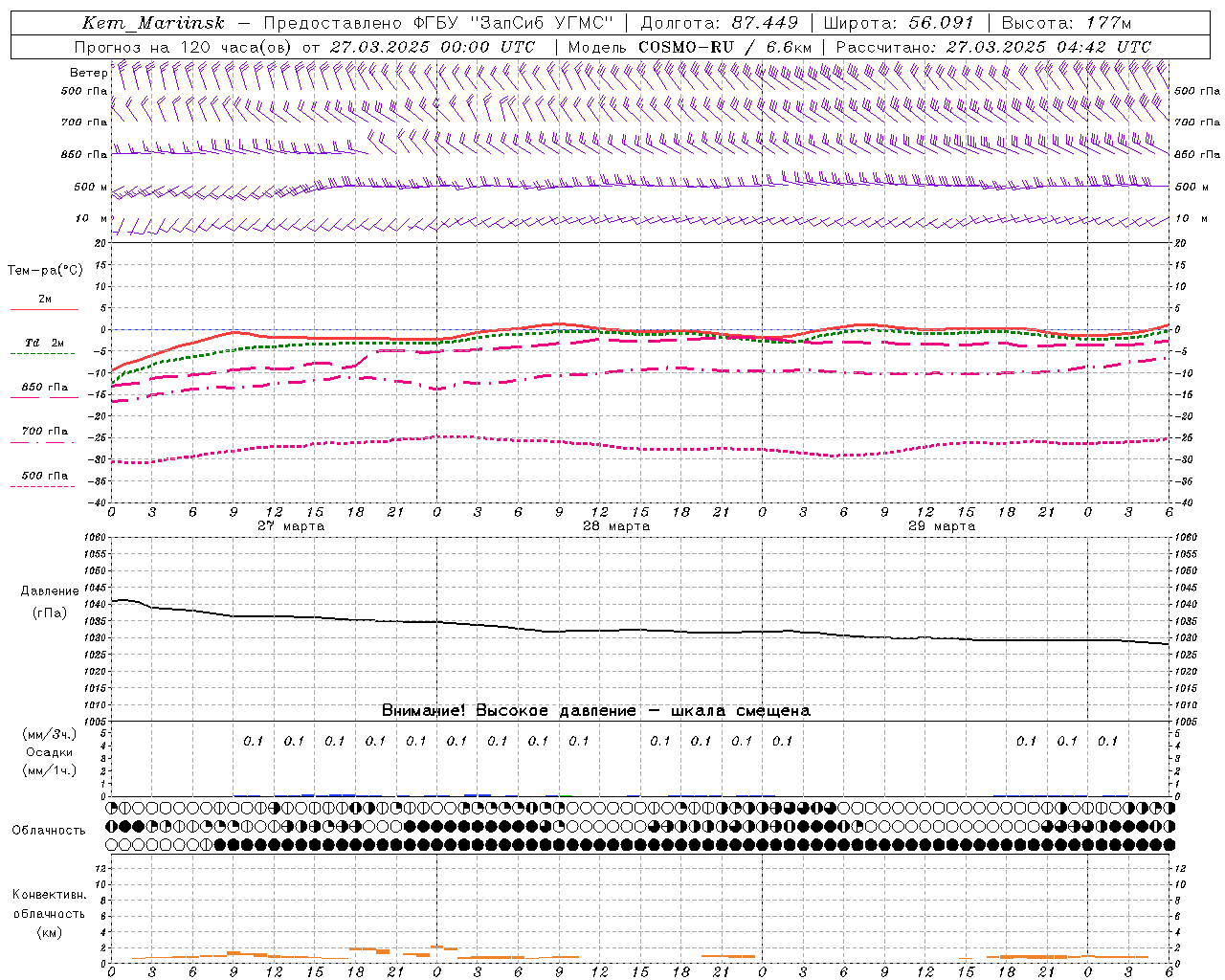Click the 'Предоставлено ФГБУ "ЗапСиб УГМС"' provider text
The image size is (1225, 980).
coord(437,23)
